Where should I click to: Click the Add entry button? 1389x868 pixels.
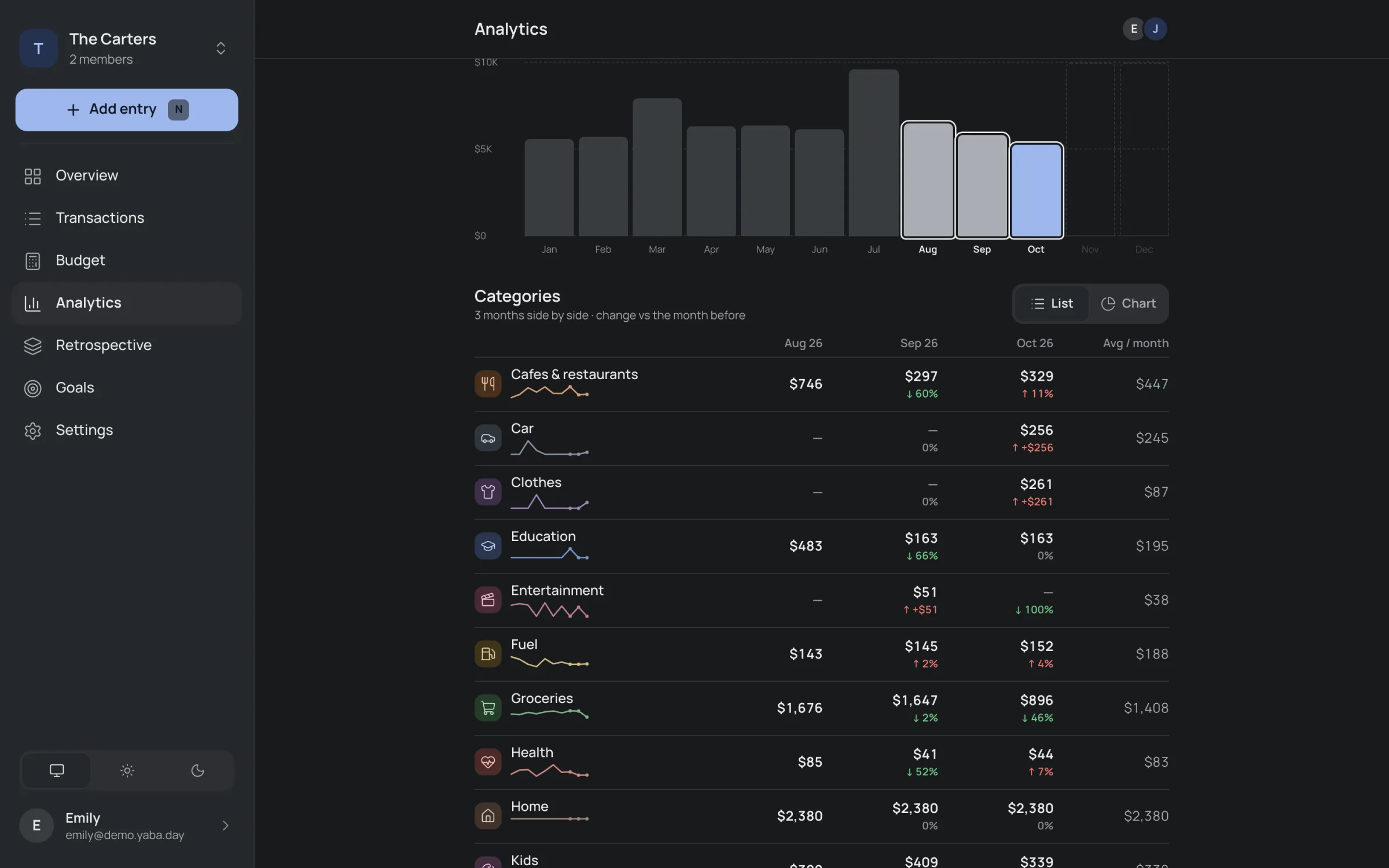(x=127, y=109)
